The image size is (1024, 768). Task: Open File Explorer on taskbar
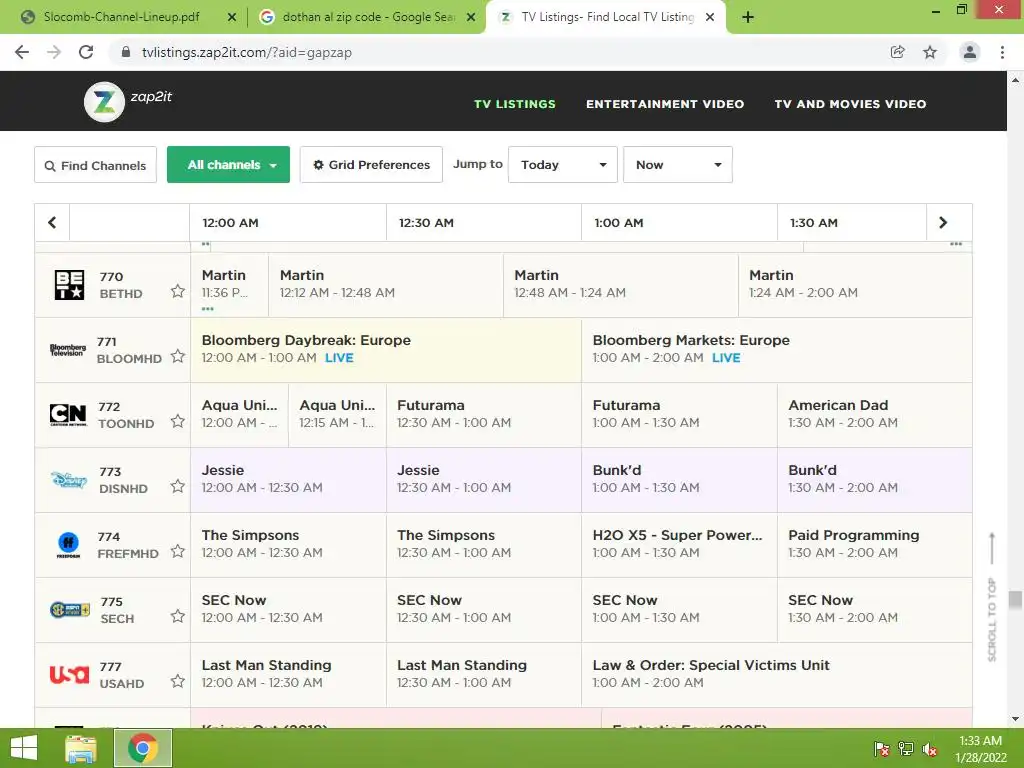click(81, 748)
